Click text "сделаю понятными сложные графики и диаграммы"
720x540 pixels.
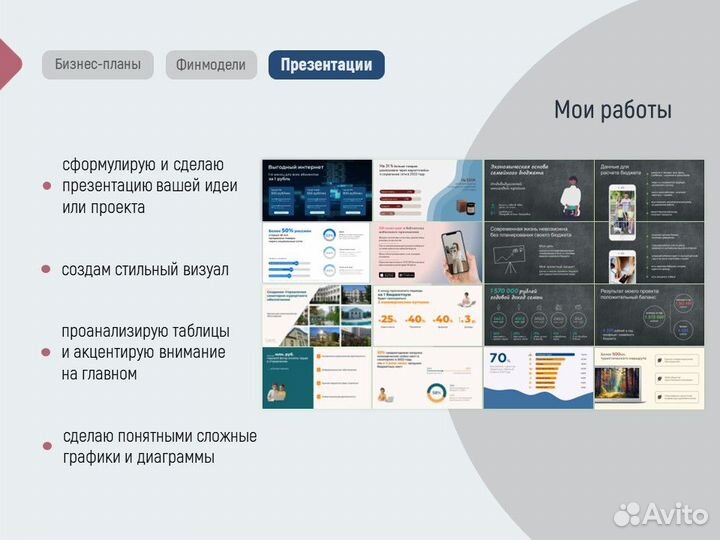point(160,447)
